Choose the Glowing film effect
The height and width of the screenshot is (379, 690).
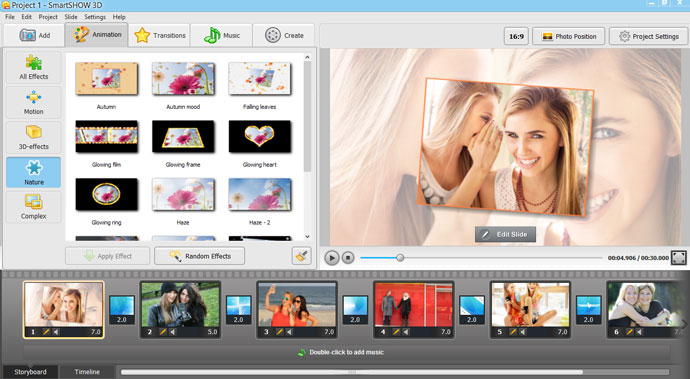(x=106, y=136)
